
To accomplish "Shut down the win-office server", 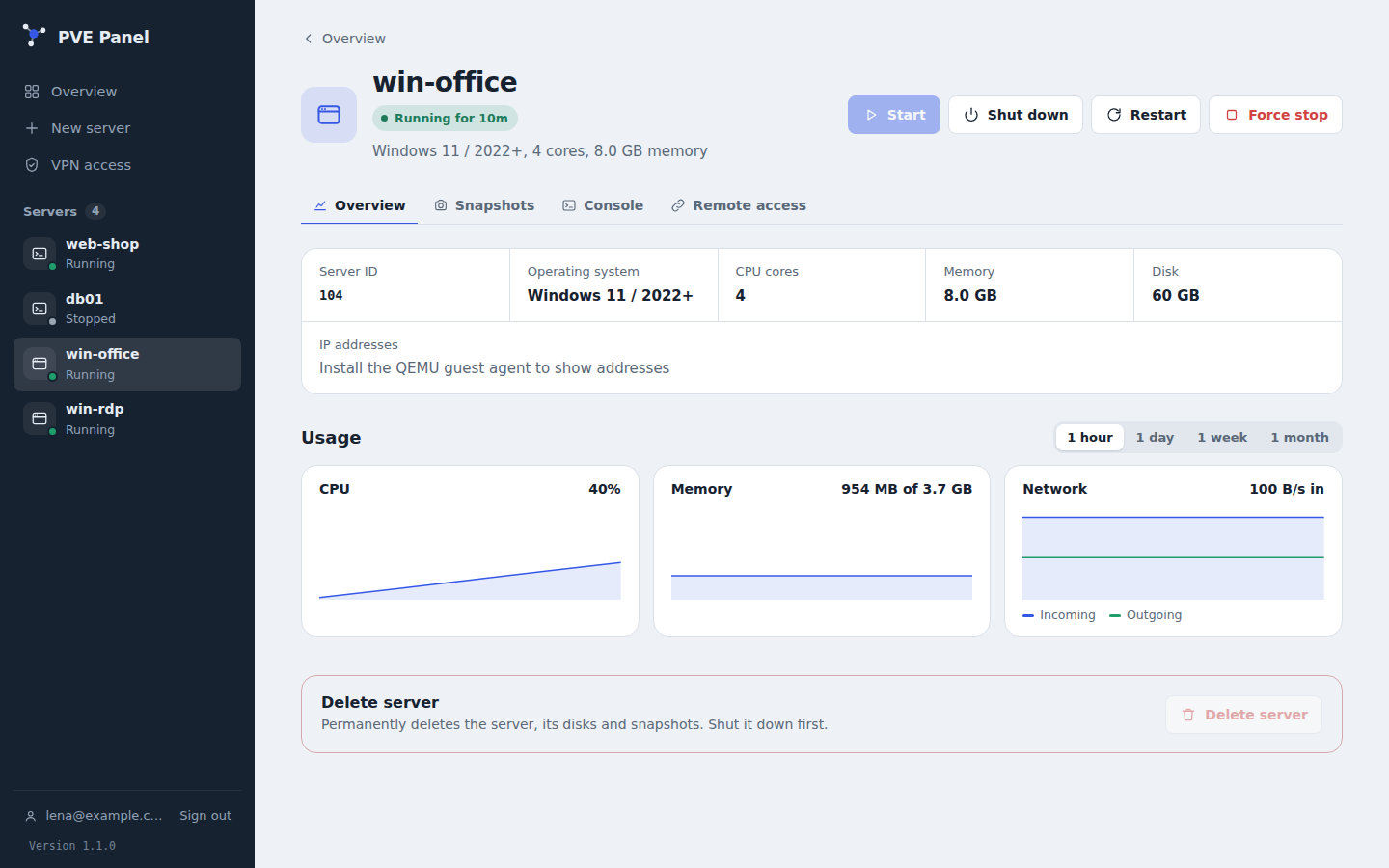I will pyautogui.click(x=1016, y=115).
